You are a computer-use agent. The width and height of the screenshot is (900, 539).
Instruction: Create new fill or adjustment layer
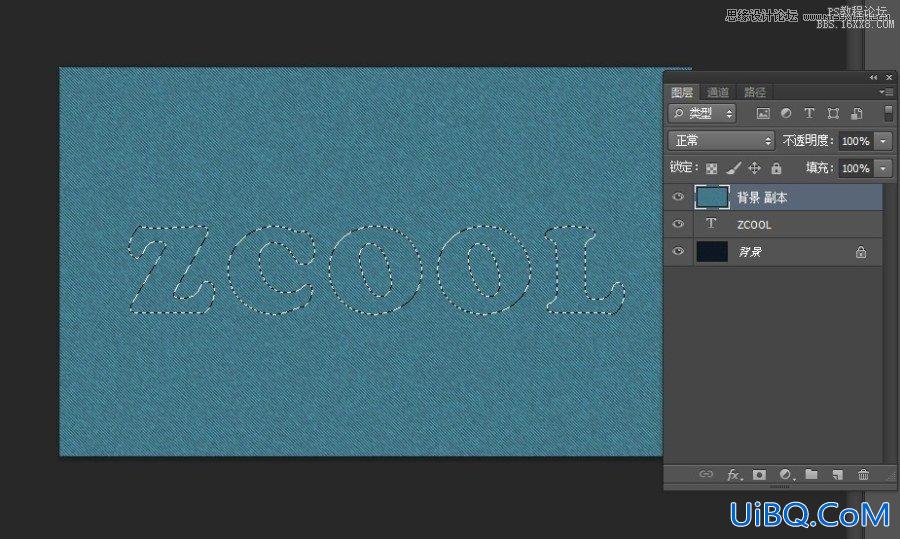(786, 475)
